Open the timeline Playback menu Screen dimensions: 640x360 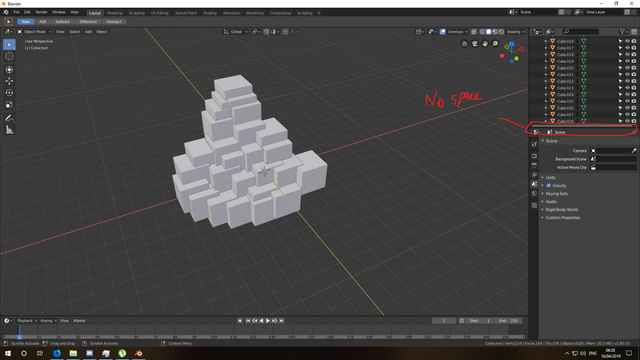pos(27,321)
